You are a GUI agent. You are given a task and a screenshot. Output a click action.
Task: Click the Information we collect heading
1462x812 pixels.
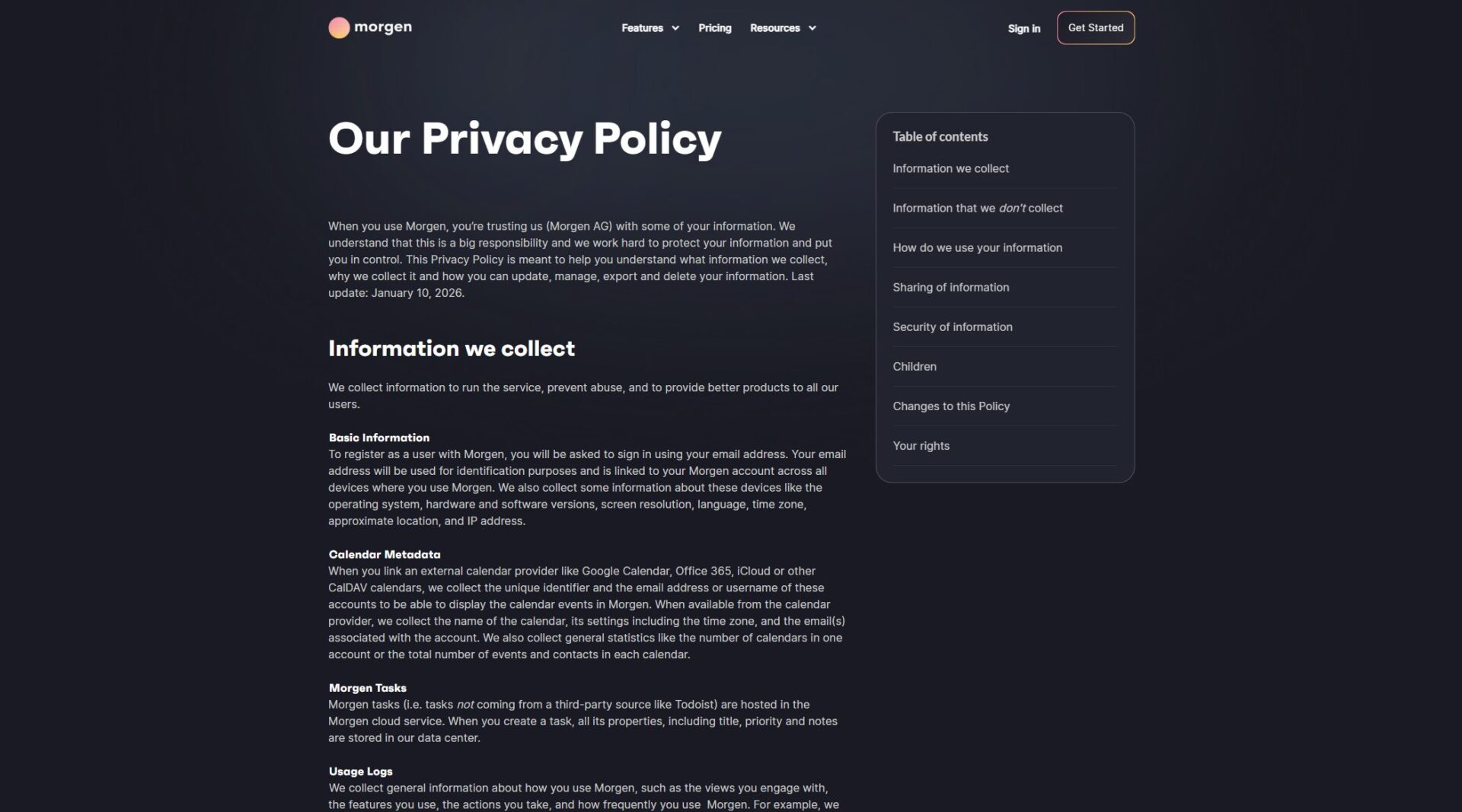(x=452, y=349)
